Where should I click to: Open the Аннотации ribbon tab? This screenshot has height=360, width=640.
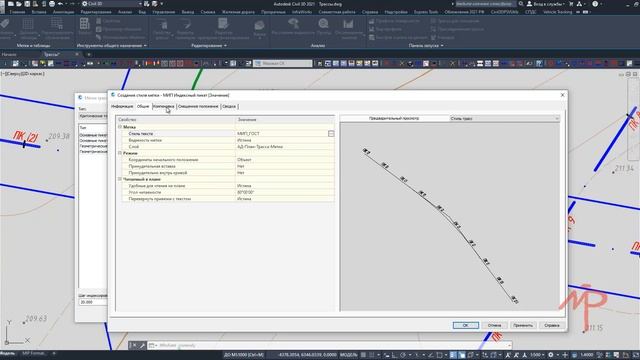point(64,12)
